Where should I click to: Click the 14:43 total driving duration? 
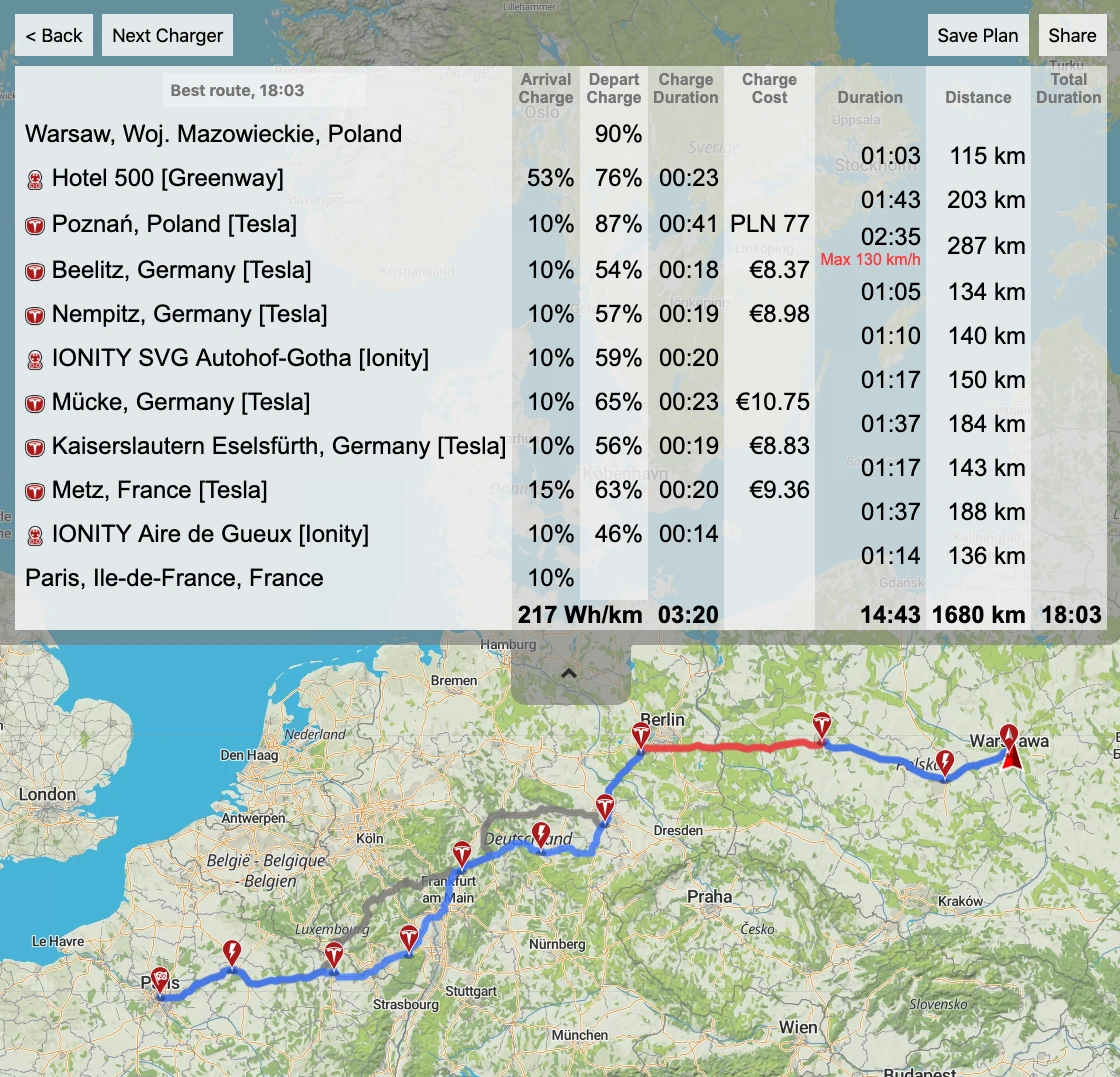(x=890, y=615)
